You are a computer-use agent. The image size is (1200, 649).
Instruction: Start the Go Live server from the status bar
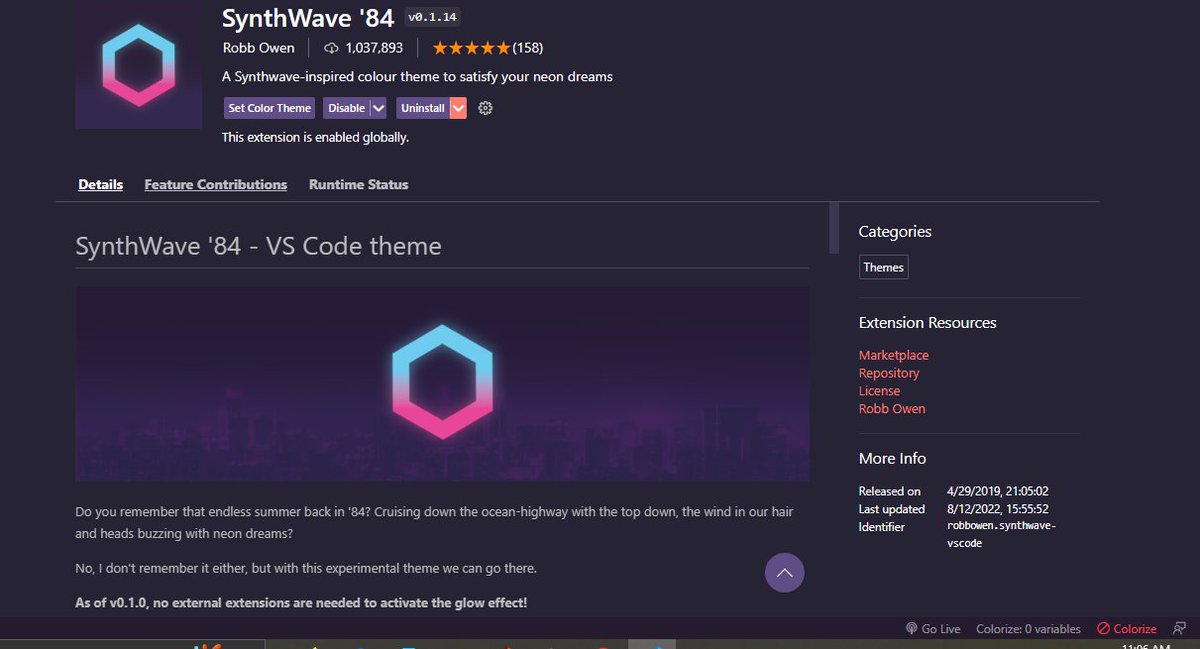934,628
